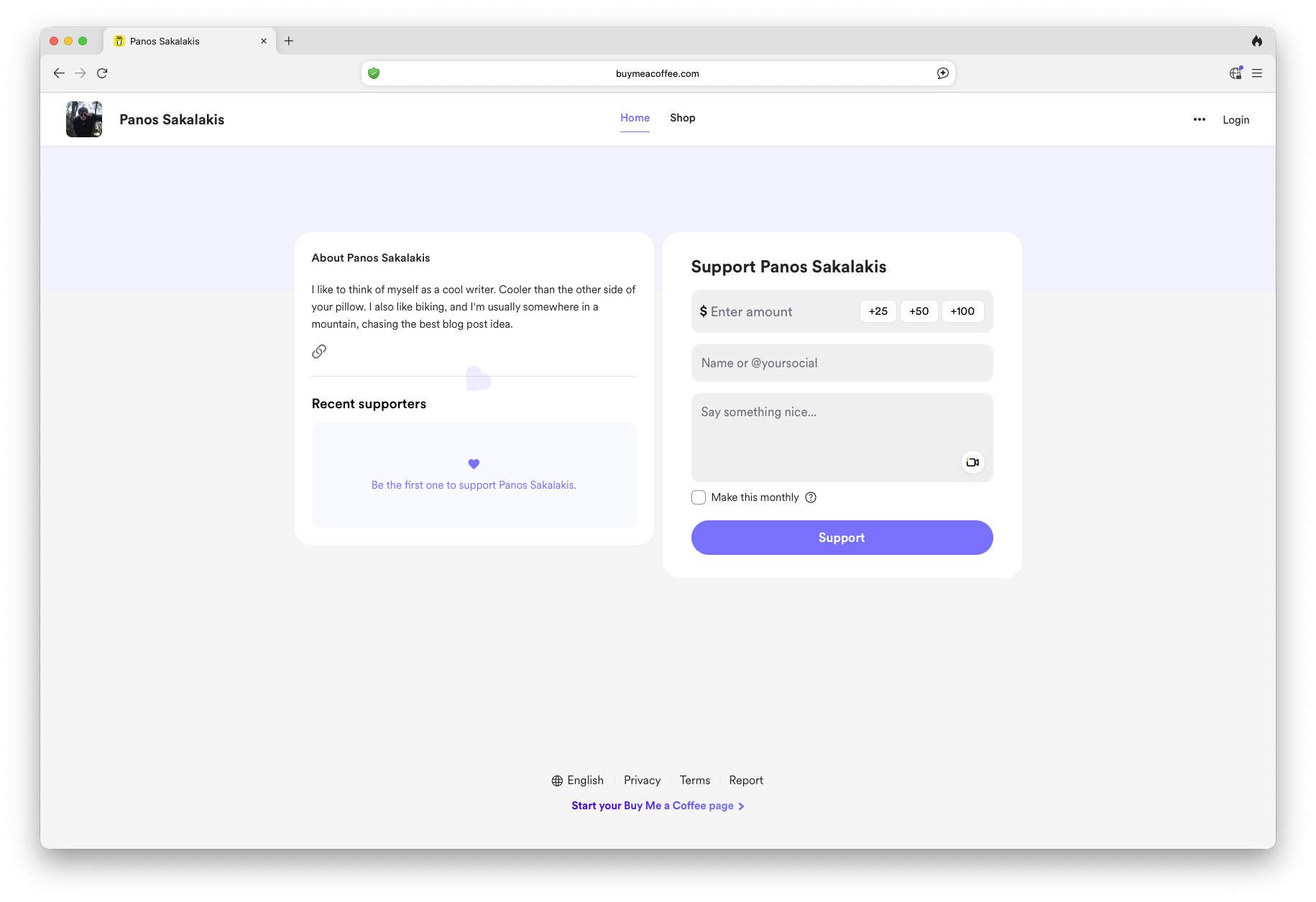The width and height of the screenshot is (1316, 902).
Task: Open a new browser tab
Action: pos(289,41)
